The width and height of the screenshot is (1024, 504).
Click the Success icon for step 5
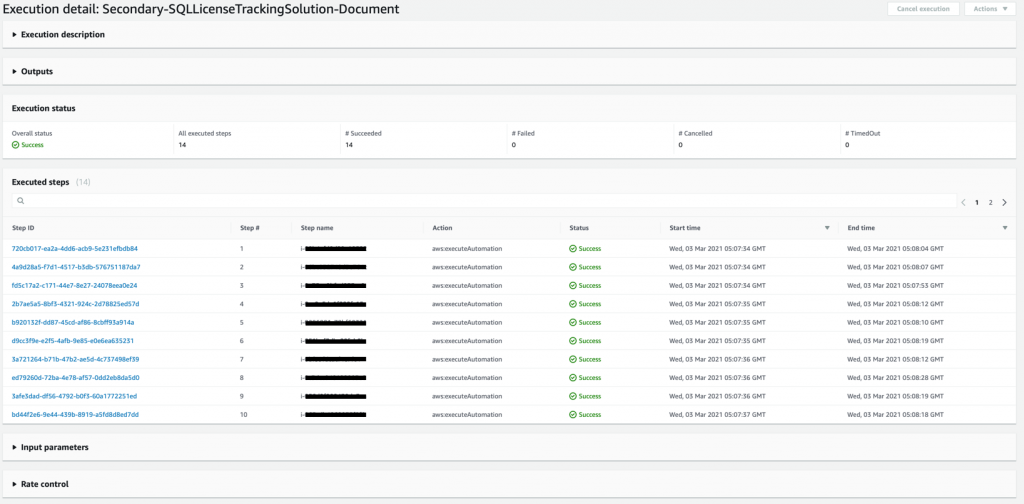(x=573, y=322)
